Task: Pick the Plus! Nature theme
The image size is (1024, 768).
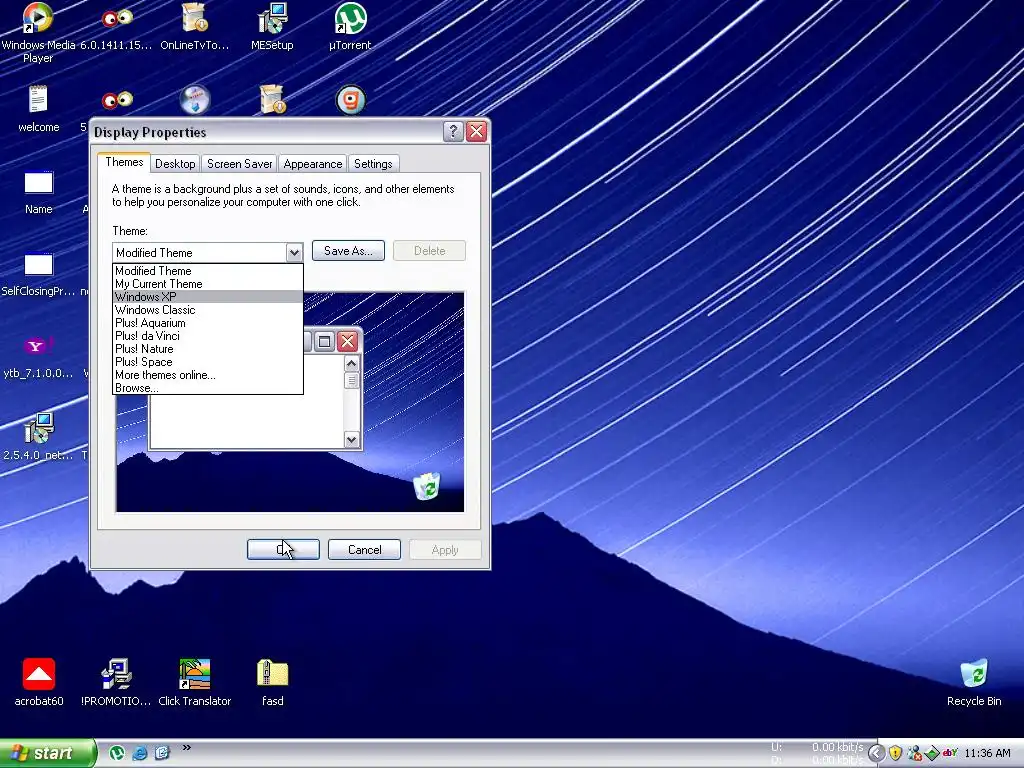Action: [208, 349]
